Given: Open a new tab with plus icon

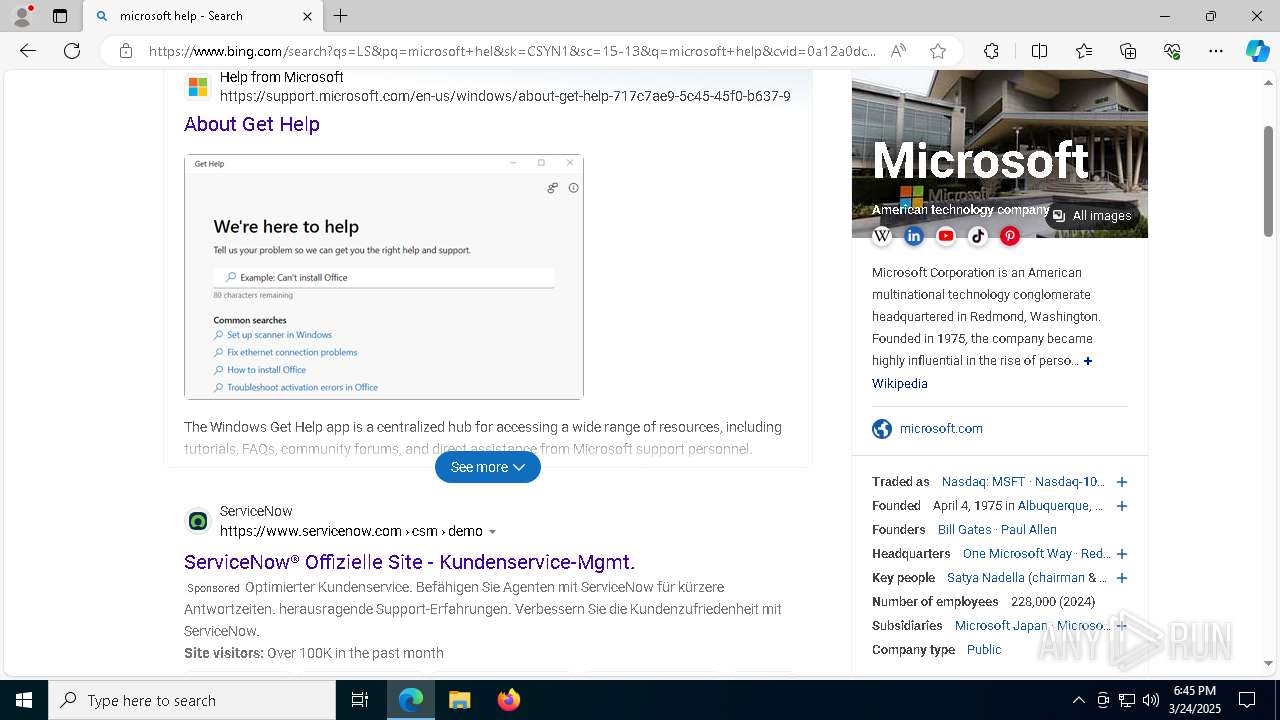Looking at the screenshot, I should click(341, 16).
